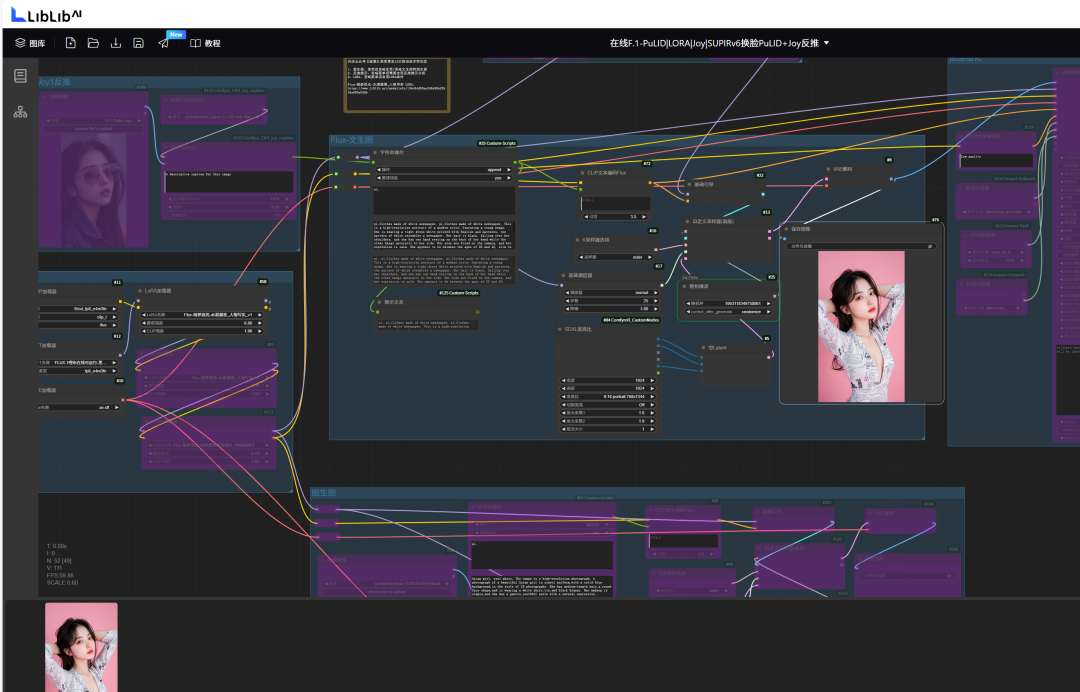This screenshot has width=1080, height=692.
Task: Open workflow with the folder icon
Action: click(93, 43)
